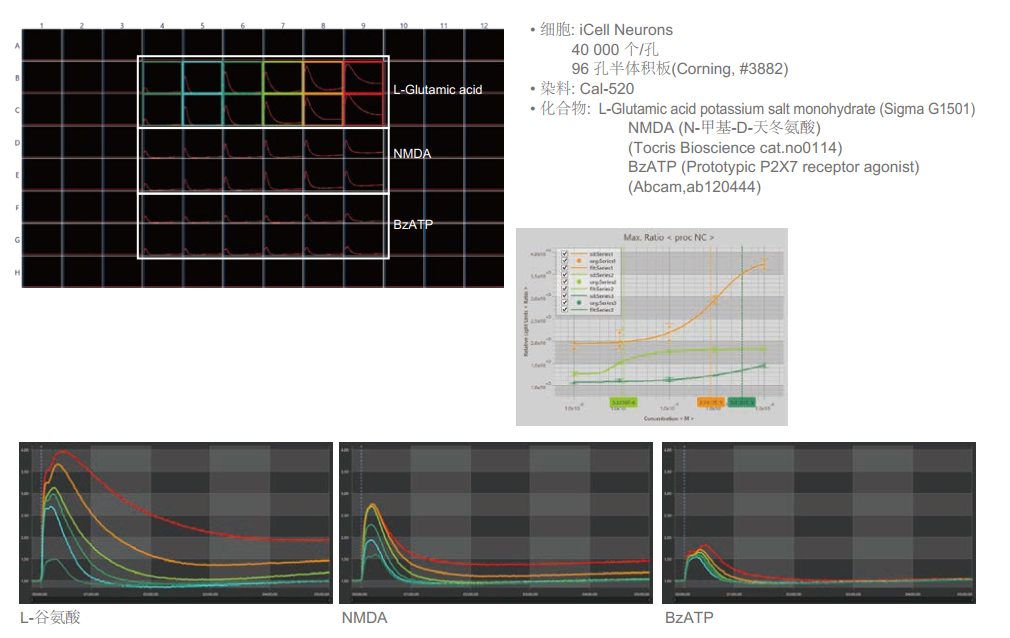The image size is (1010, 638).
Task: Select yellow-green well B7 in plate map
Action: (x=283, y=77)
